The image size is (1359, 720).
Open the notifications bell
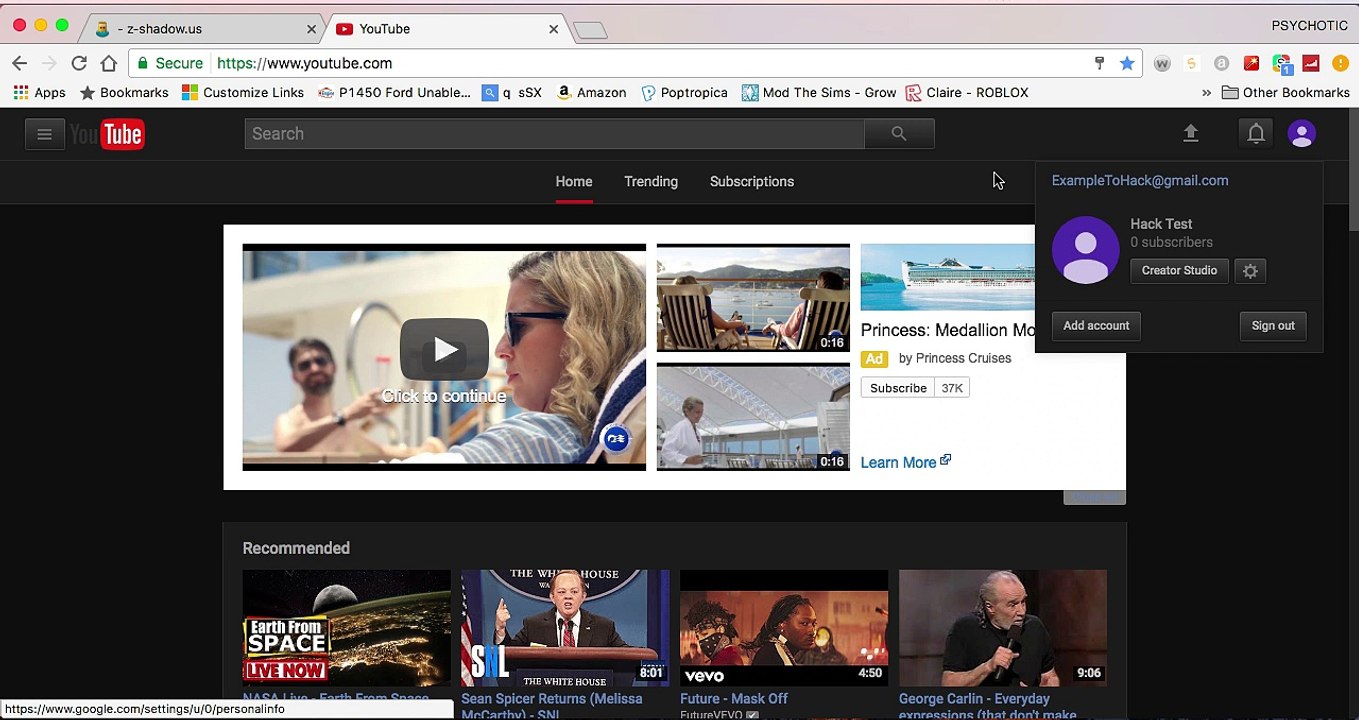coord(1256,133)
